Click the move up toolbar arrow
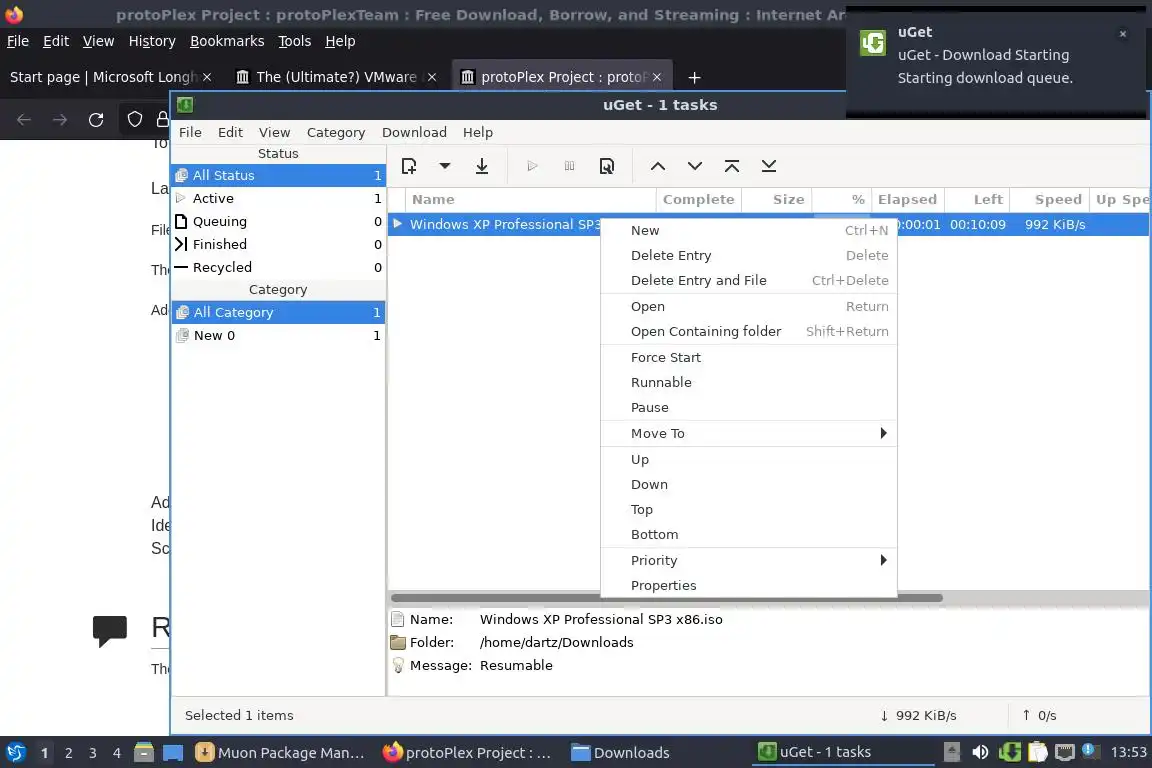This screenshot has width=1152, height=768. 658,166
